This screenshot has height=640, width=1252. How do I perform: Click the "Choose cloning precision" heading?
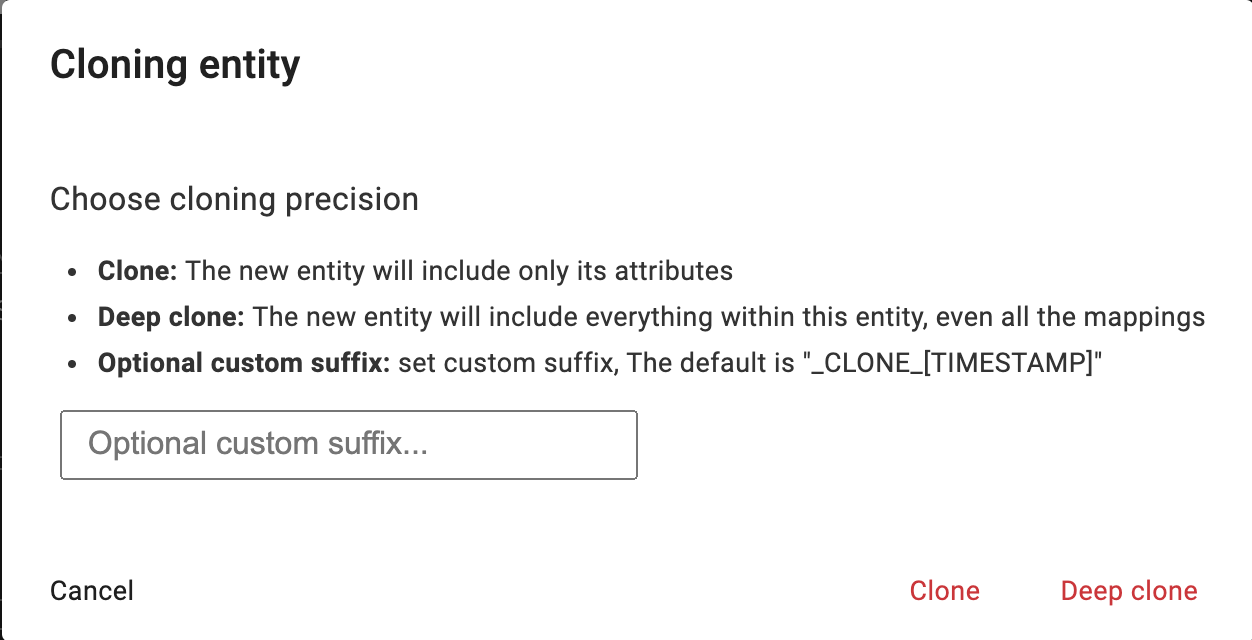point(234,199)
